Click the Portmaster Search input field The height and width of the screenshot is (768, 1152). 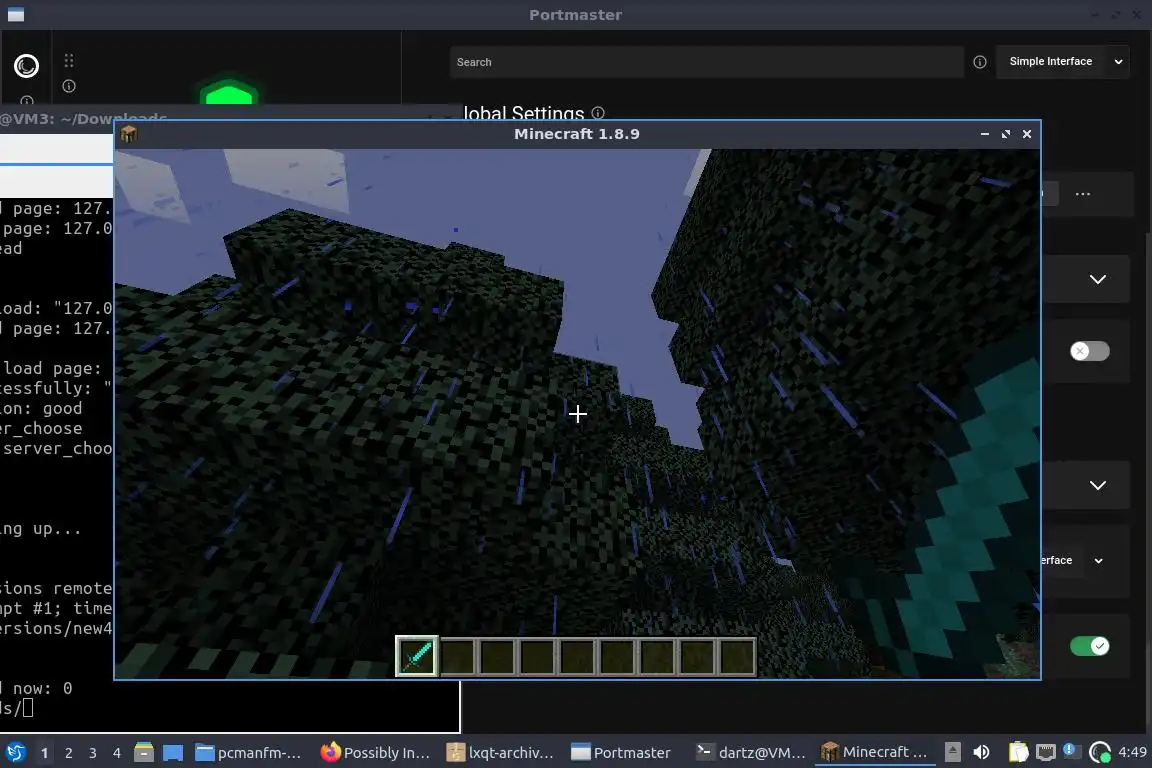click(x=707, y=62)
